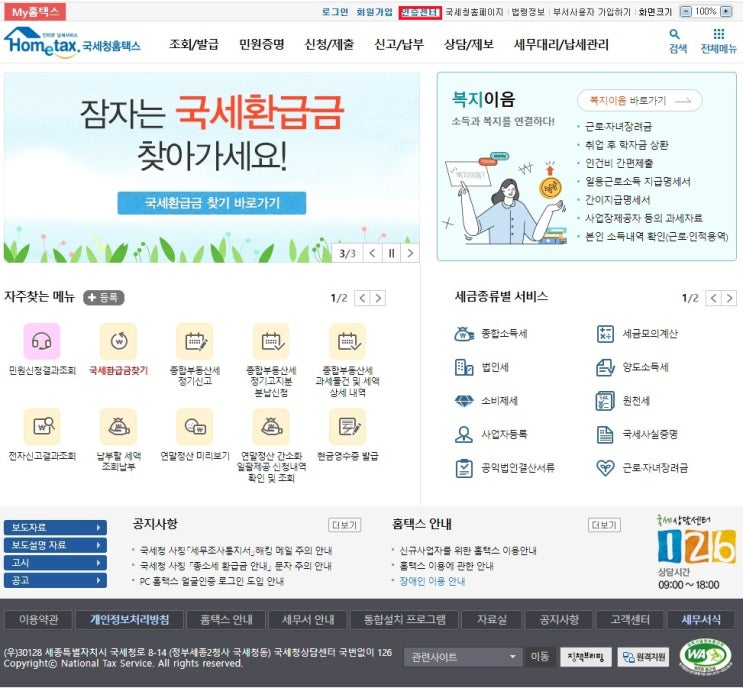Open 연말정산 간소화 일괄제공 신청내역 icon
The image size is (743, 688).
tap(271, 426)
